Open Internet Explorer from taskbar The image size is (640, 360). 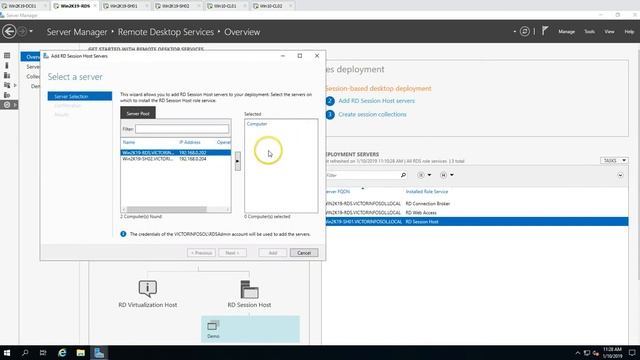[62, 353]
